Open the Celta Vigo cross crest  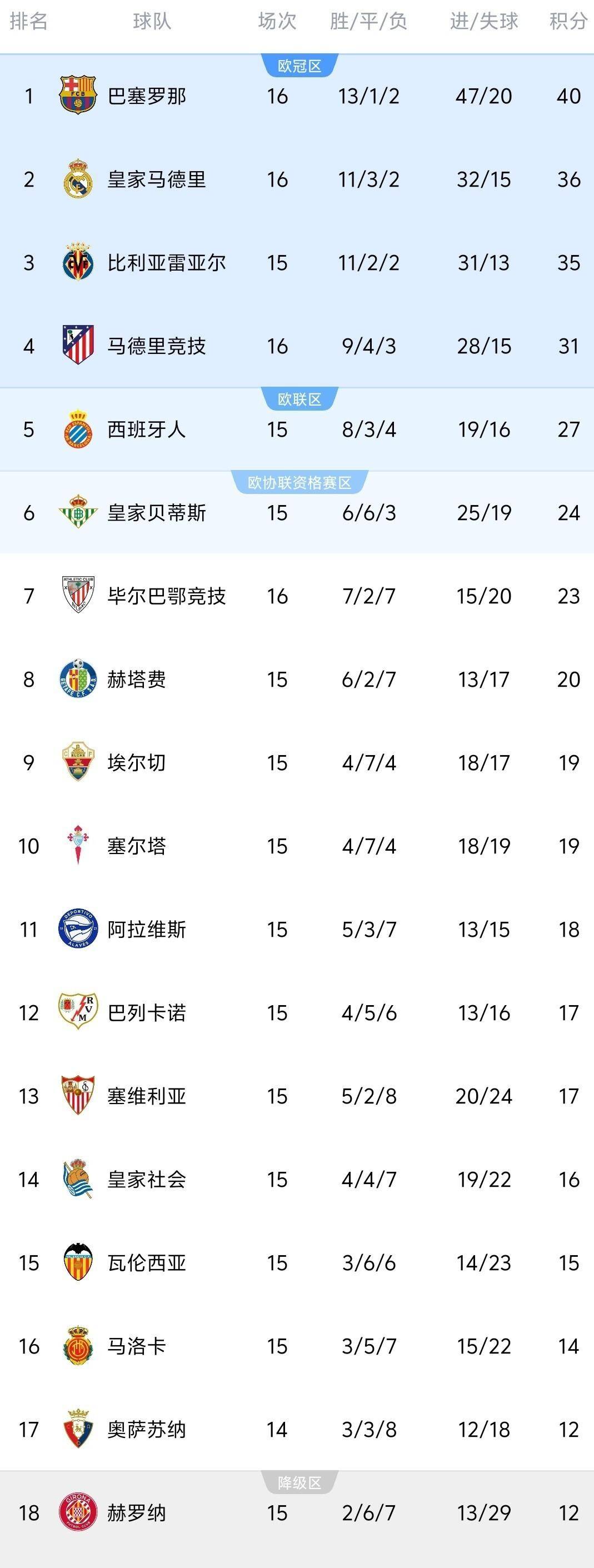78,846
